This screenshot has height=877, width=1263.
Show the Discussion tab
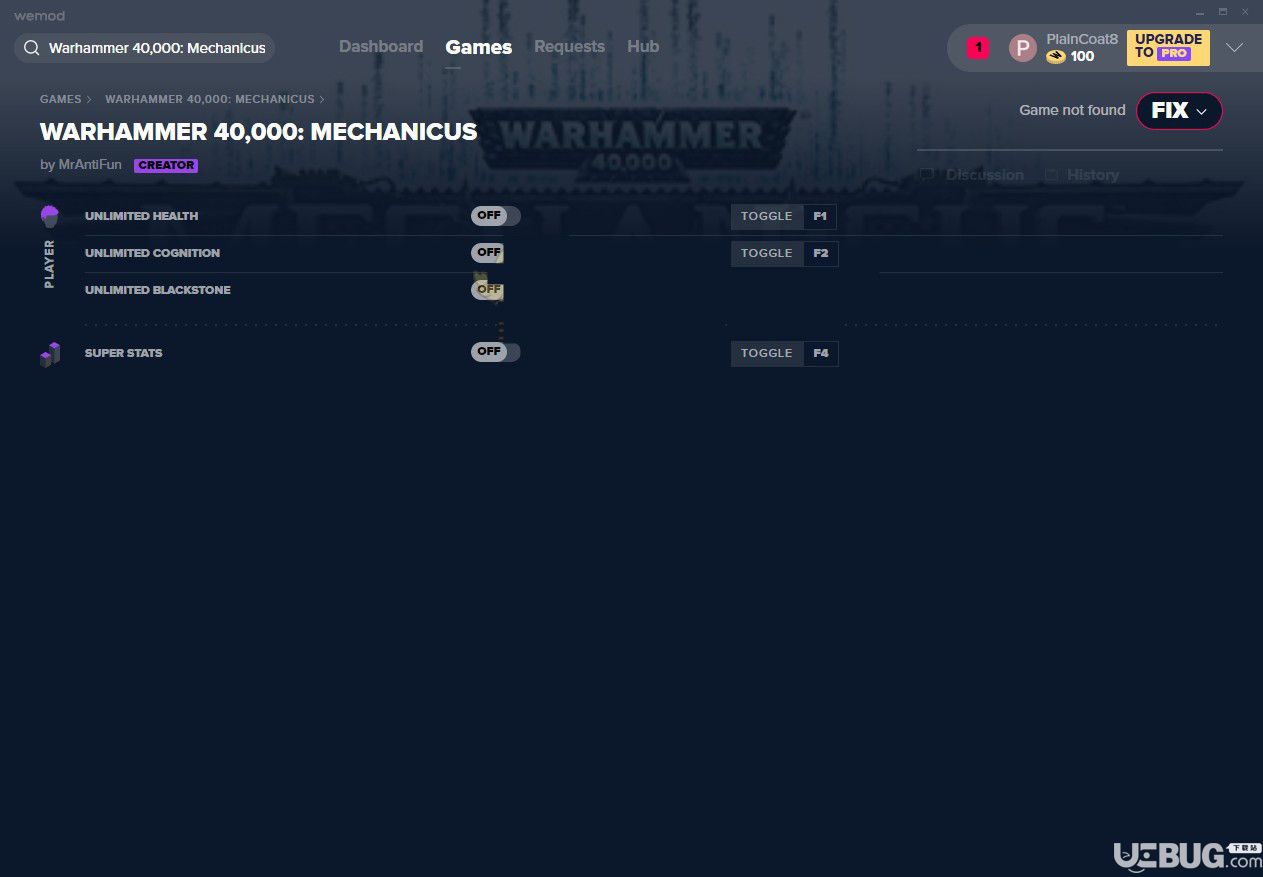coord(985,175)
